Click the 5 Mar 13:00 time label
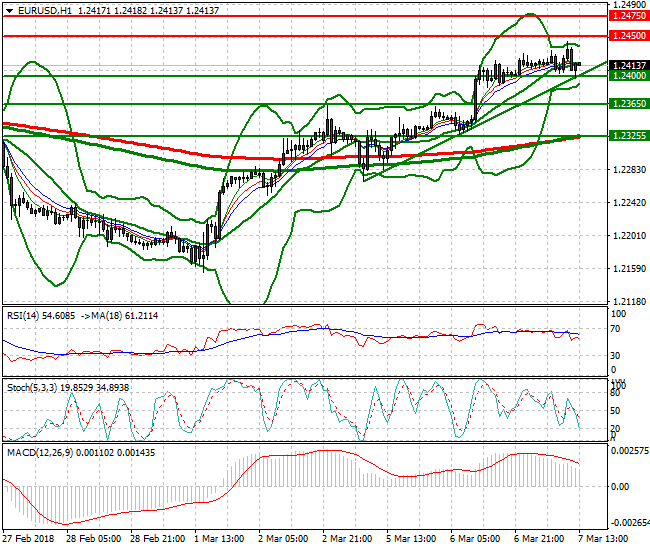Viewport: 650px width, 550px height. pos(411,538)
